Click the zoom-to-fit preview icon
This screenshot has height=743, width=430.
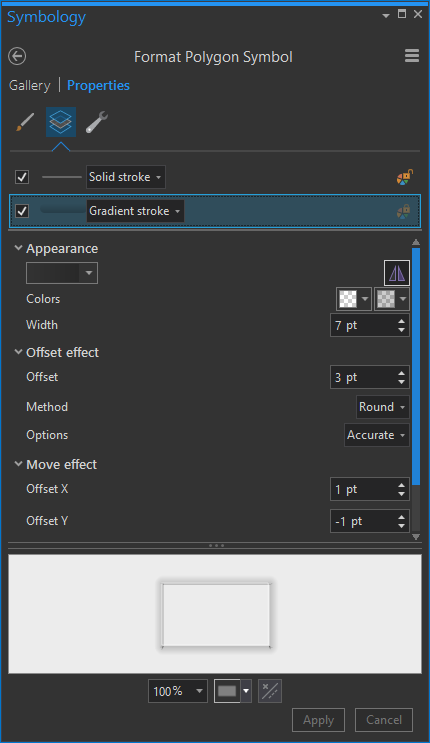point(270,691)
